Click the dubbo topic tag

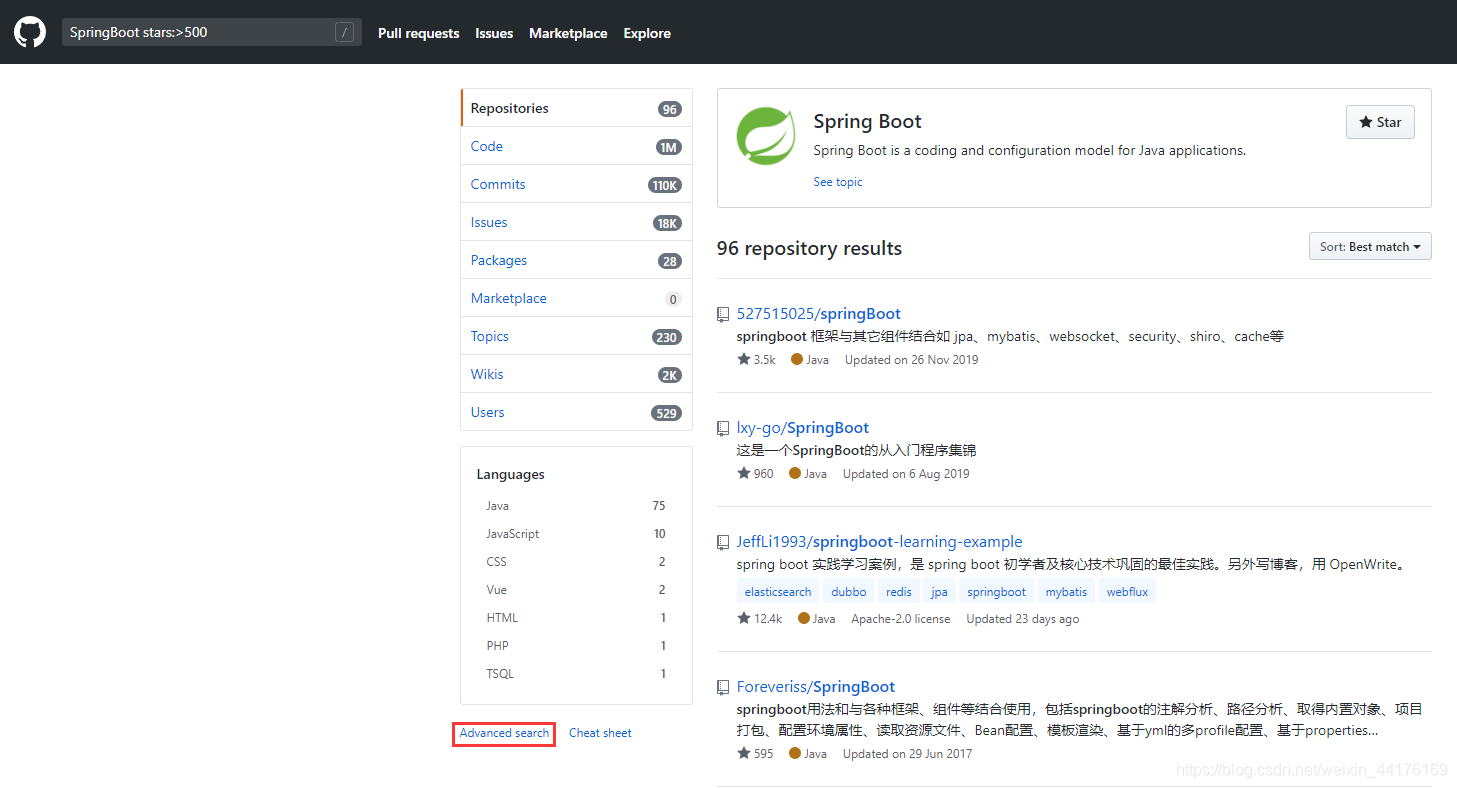[x=849, y=592]
